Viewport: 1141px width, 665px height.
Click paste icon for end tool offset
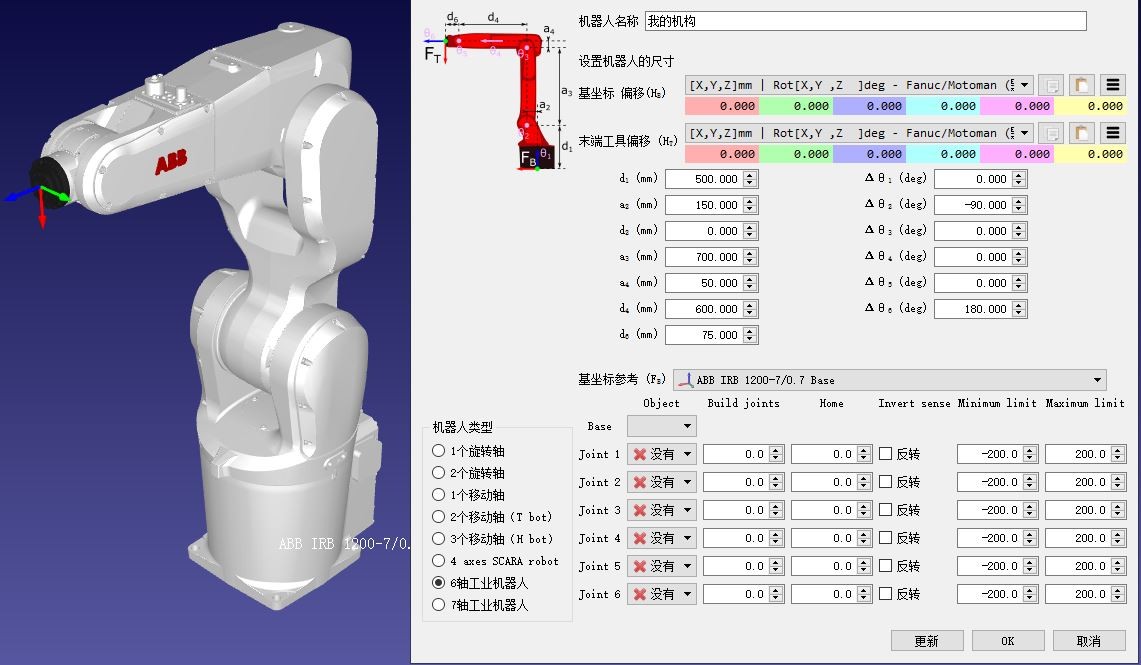(1081, 133)
